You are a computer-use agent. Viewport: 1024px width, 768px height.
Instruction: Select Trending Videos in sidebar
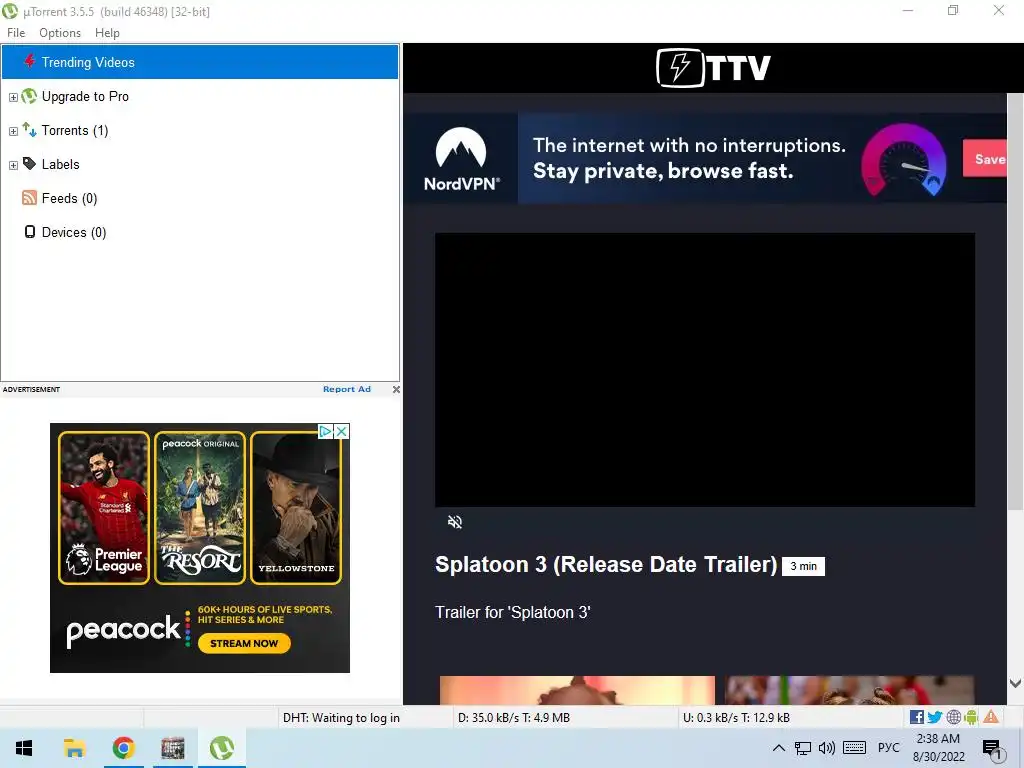[x=200, y=62]
